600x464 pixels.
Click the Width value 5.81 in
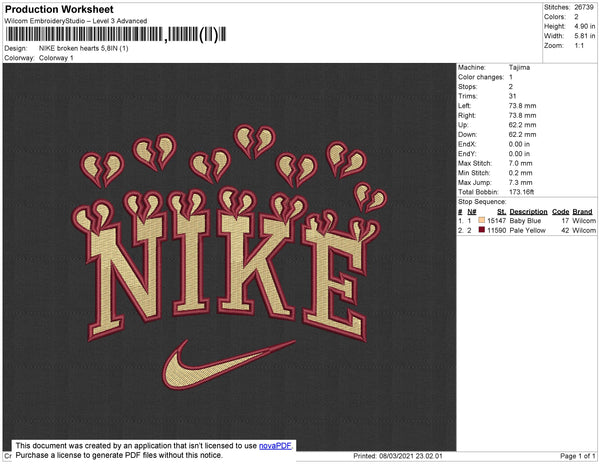tap(584, 36)
